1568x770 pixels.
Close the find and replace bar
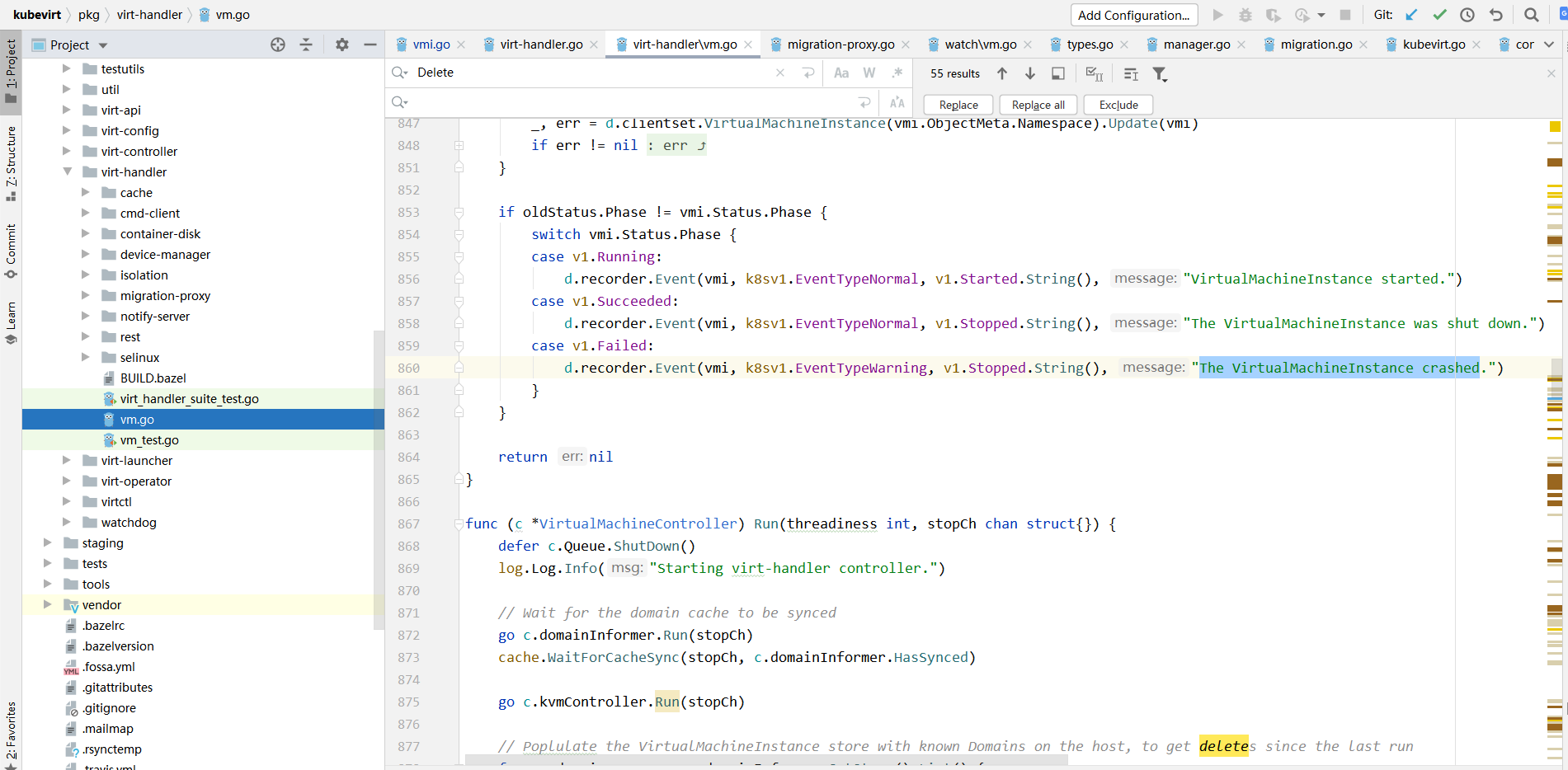pos(1552,73)
